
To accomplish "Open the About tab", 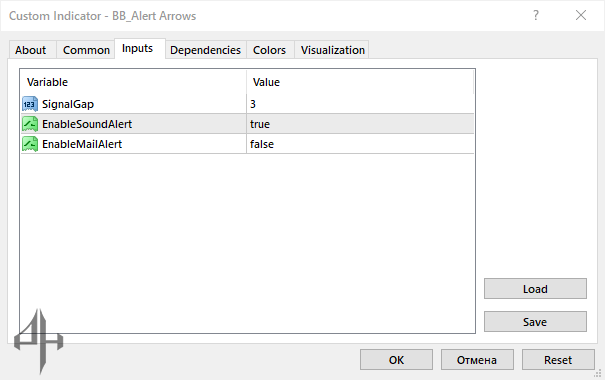I will click(30, 50).
